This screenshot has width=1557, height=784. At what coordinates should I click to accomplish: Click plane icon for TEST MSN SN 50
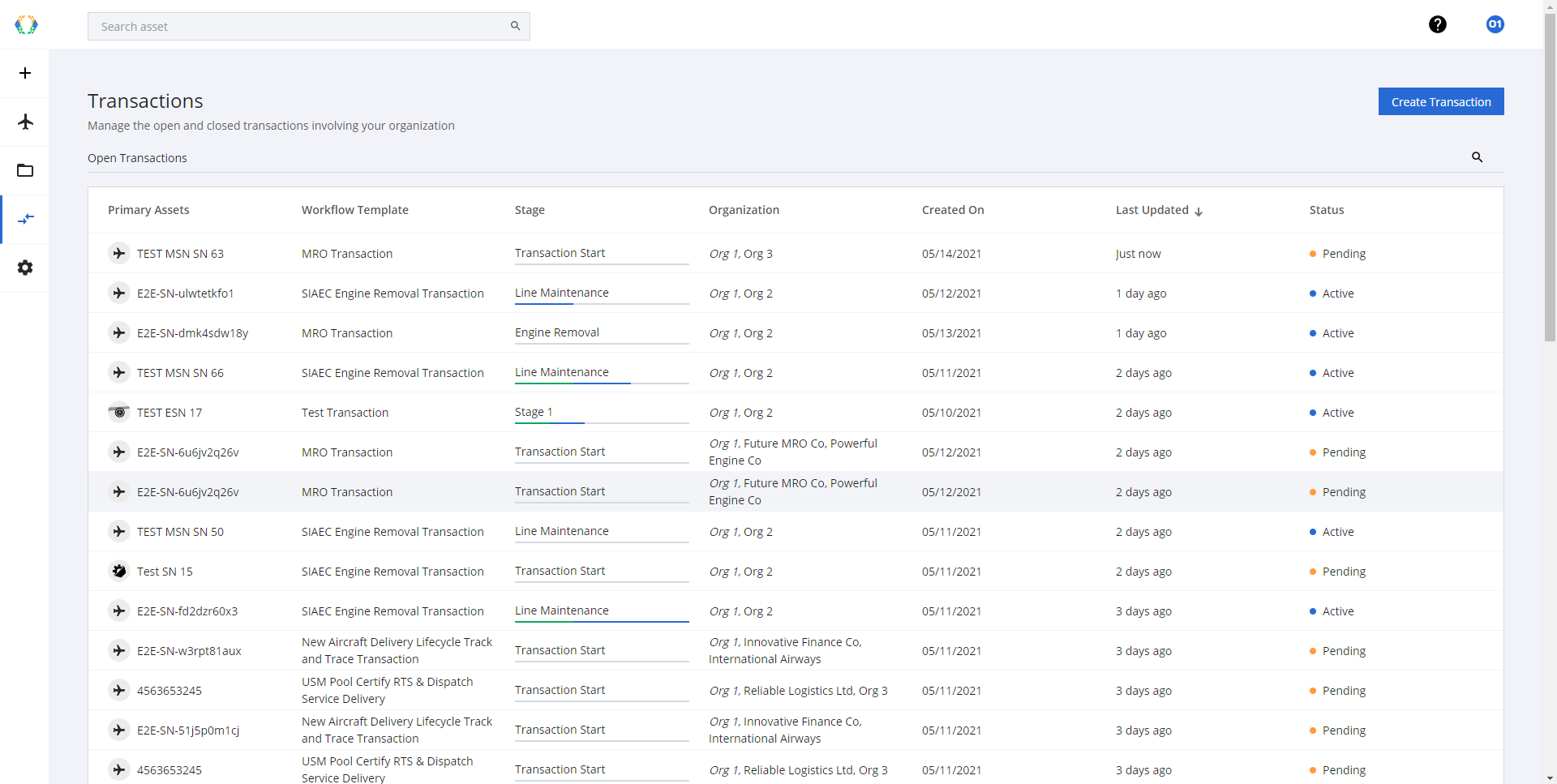(x=119, y=532)
